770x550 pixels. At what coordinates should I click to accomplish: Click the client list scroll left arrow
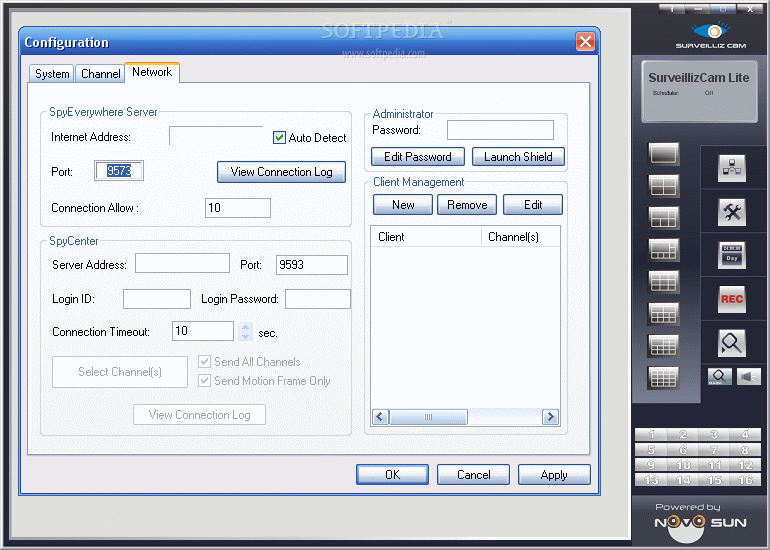pos(380,417)
